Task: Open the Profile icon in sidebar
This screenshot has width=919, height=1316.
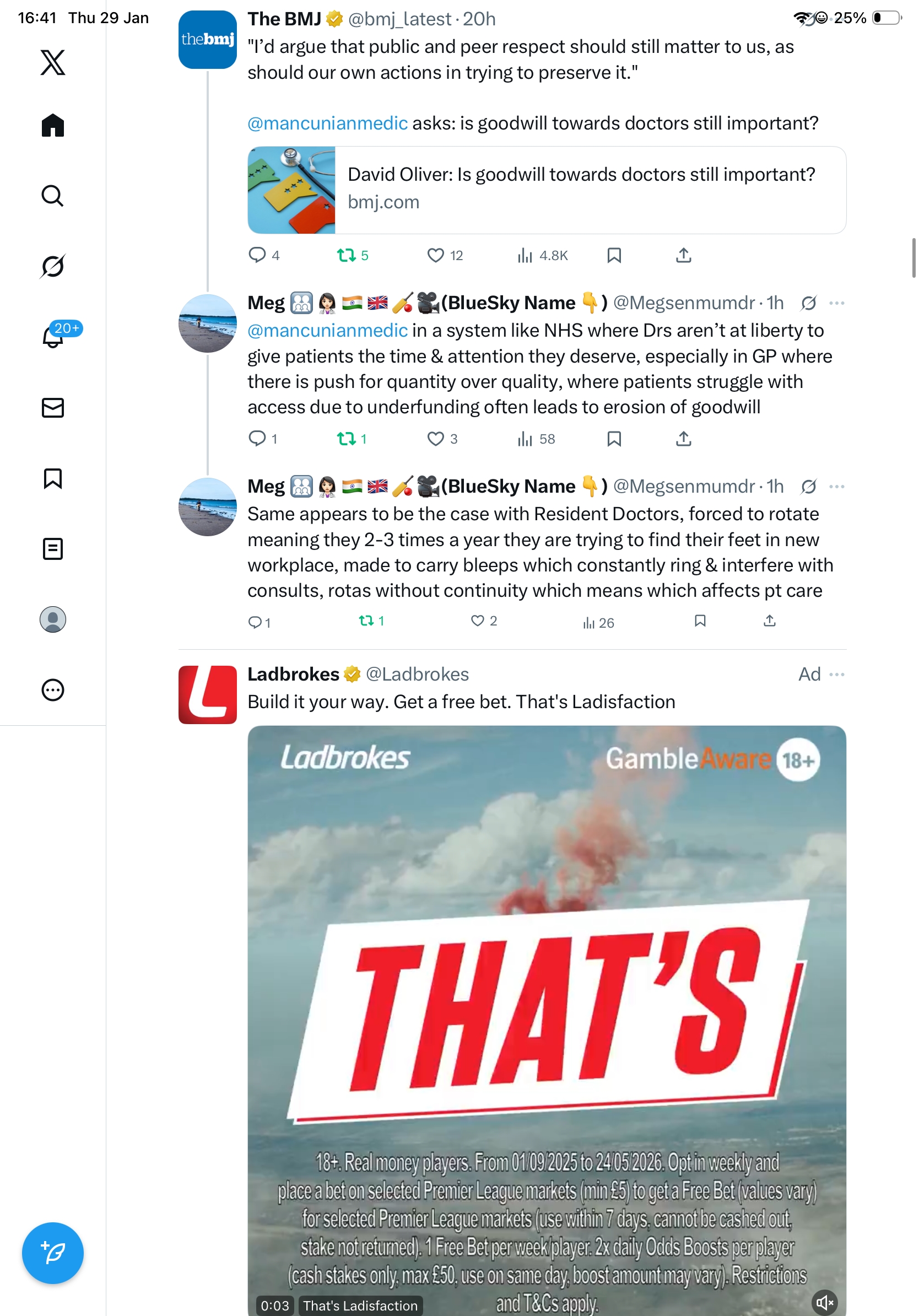Action: coord(53,619)
